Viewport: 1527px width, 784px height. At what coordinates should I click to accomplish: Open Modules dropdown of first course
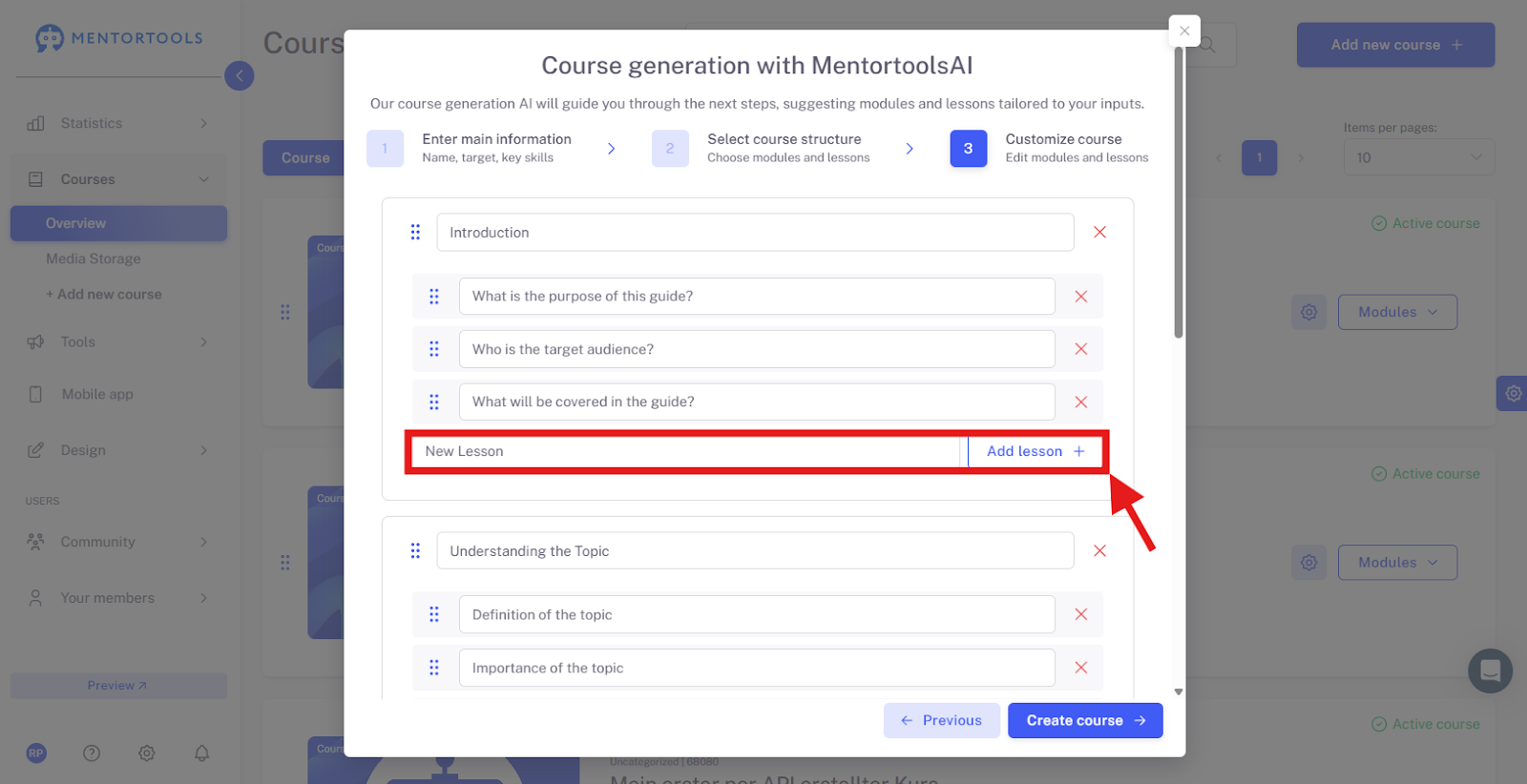point(1397,312)
